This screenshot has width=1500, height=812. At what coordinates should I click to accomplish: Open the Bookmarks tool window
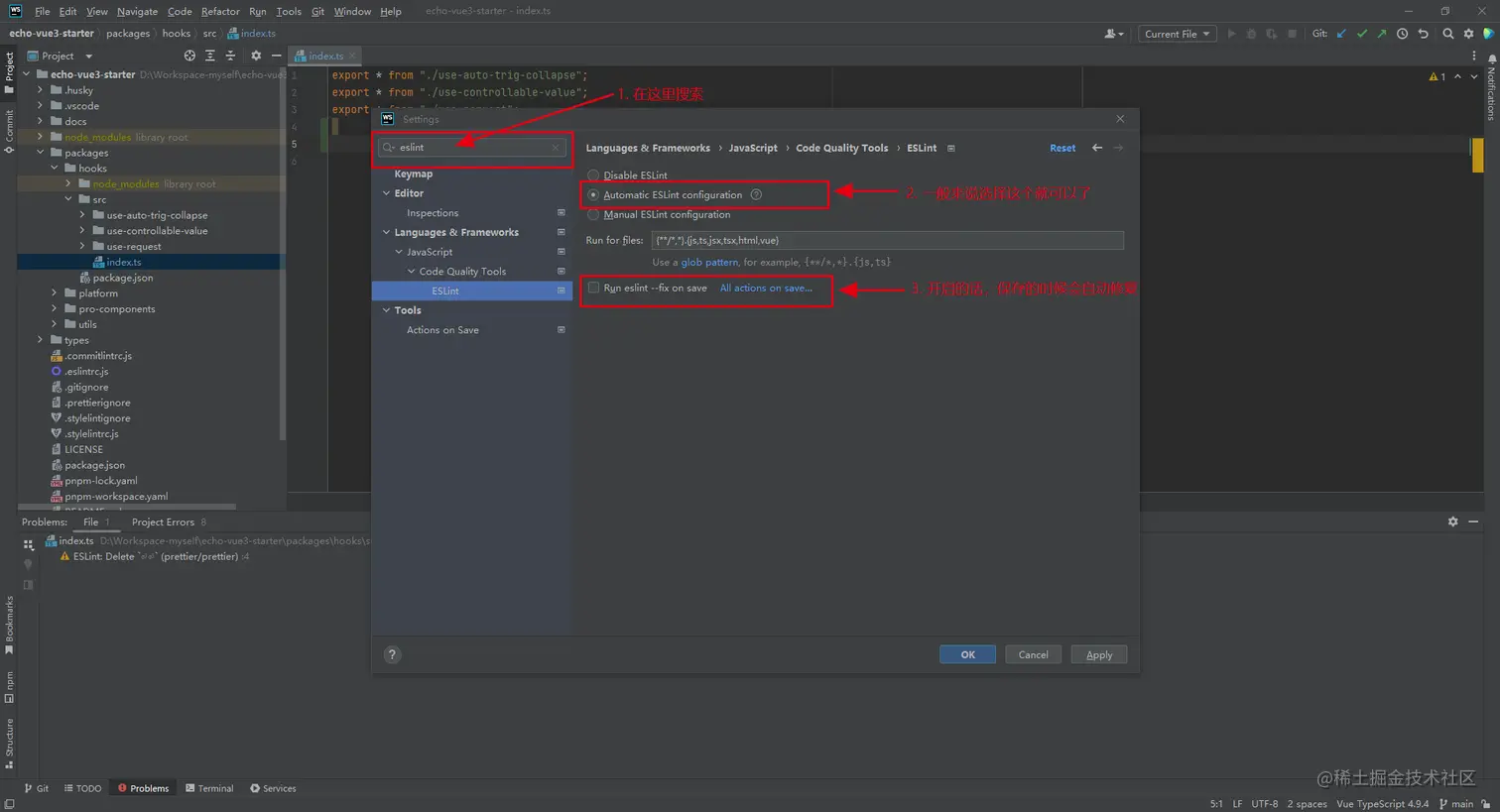9,626
